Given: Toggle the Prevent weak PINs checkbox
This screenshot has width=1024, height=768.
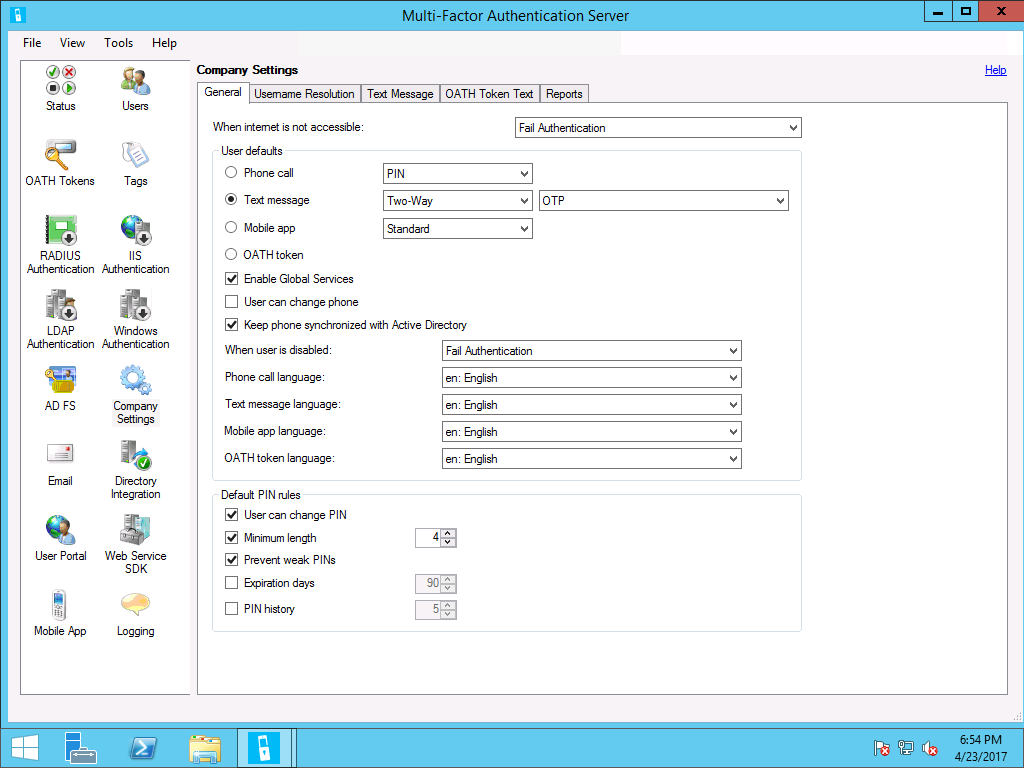Looking at the screenshot, I should tap(232, 560).
